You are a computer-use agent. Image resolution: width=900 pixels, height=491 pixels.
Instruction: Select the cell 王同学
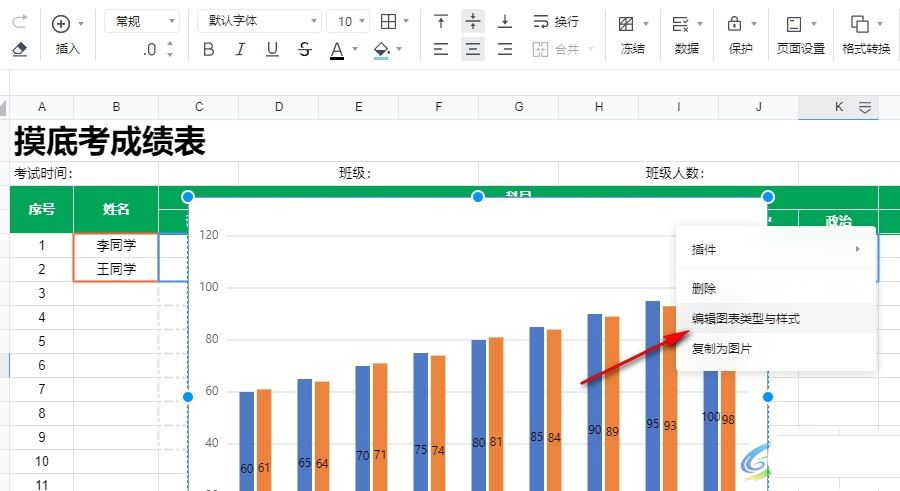[116, 269]
